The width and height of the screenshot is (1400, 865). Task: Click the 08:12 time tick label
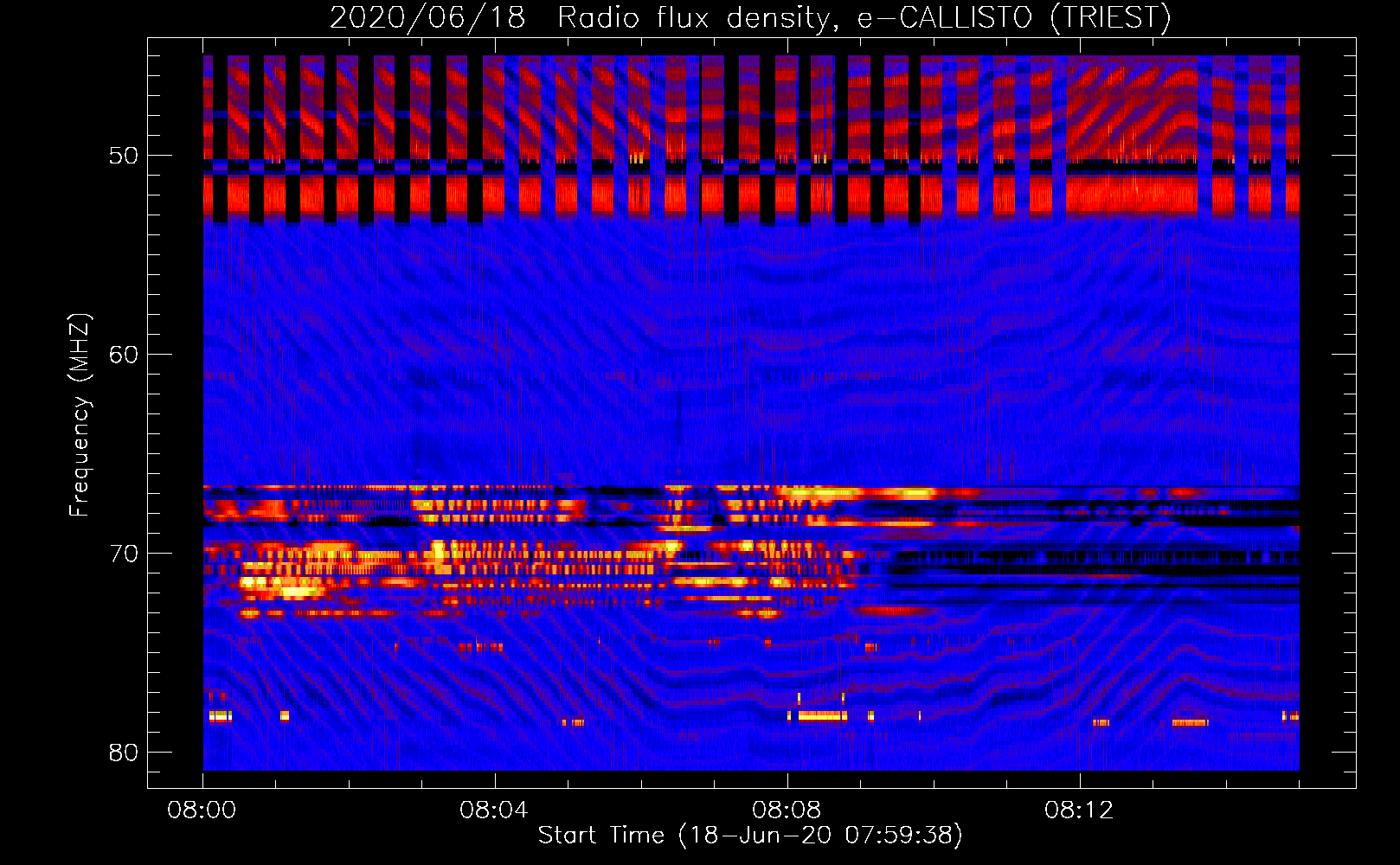1079,811
